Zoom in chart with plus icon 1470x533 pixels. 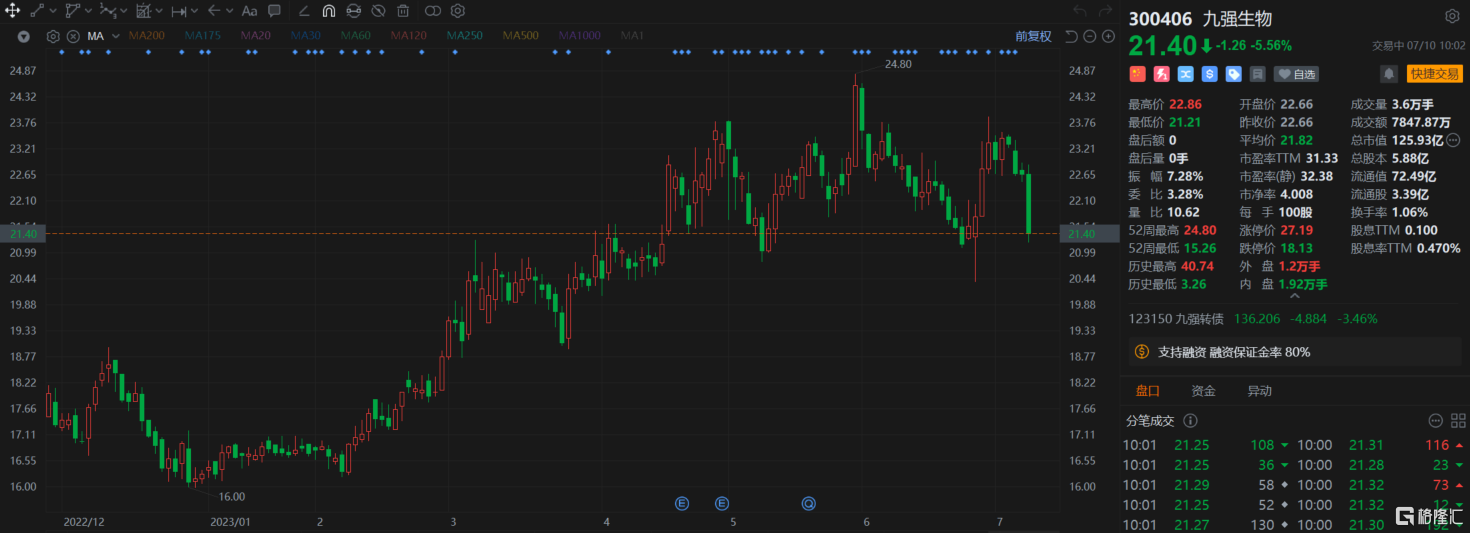point(1108,36)
